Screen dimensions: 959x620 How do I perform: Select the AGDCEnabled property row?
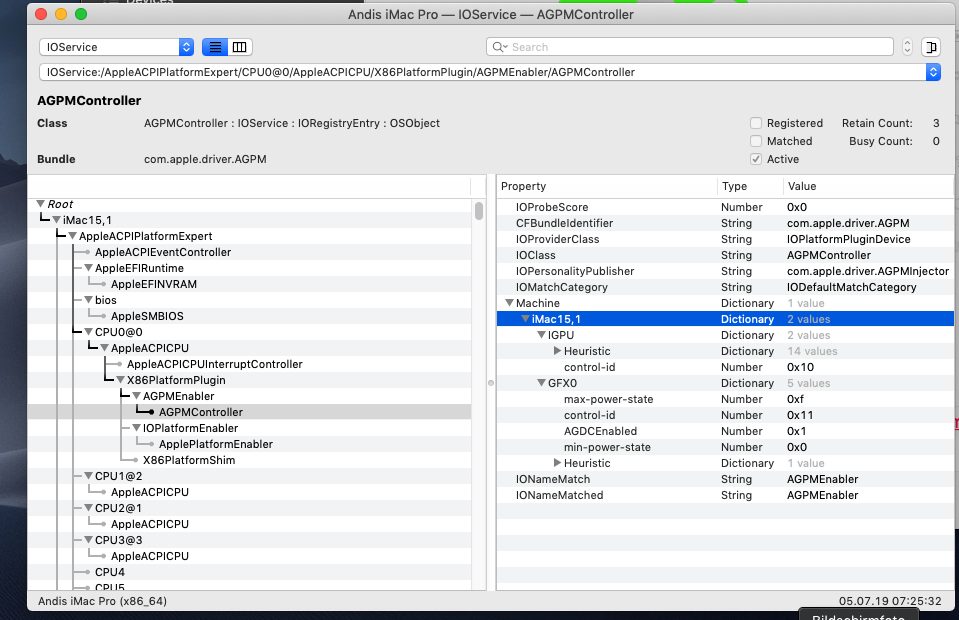725,431
